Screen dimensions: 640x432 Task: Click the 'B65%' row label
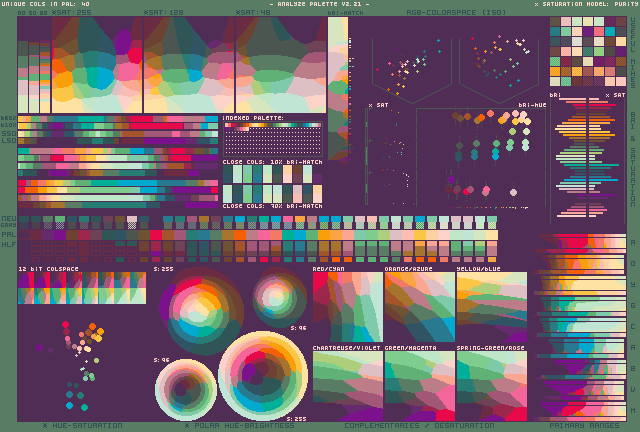[x=9, y=118]
